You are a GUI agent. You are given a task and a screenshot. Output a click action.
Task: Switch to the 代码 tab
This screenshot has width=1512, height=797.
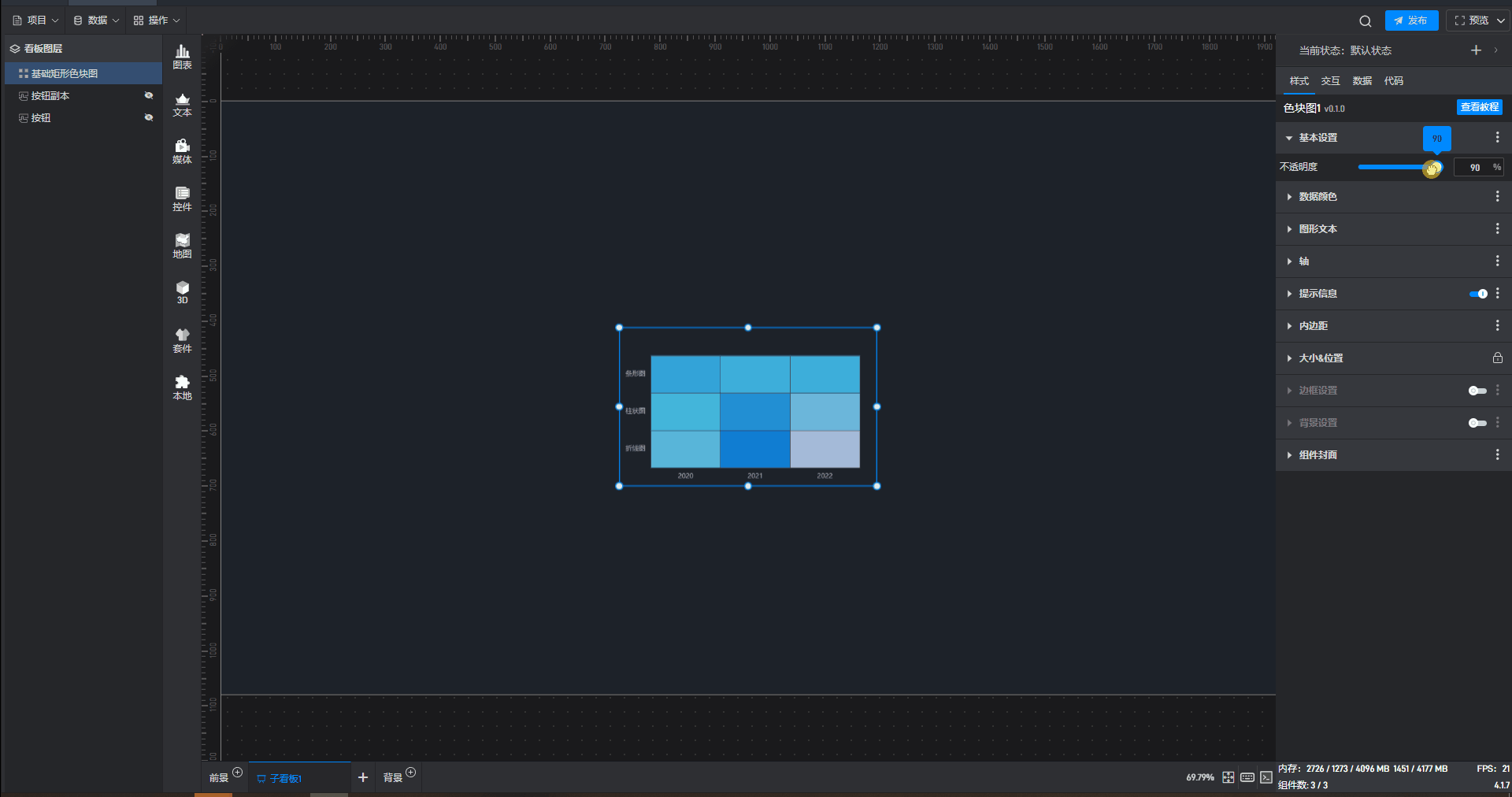click(1393, 81)
